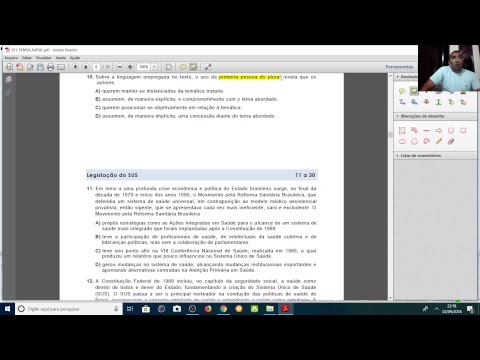Select sticky note tool in top toolbar

[x=183, y=67]
